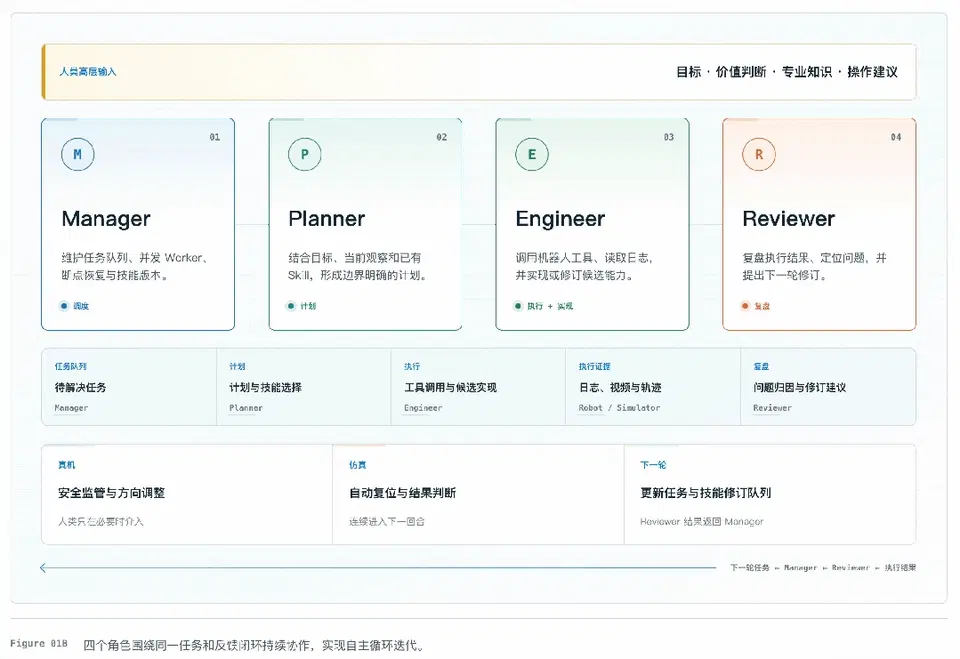Screen dimensions: 960x659
Task: Click the Figure 01B label
Action: coord(39,644)
